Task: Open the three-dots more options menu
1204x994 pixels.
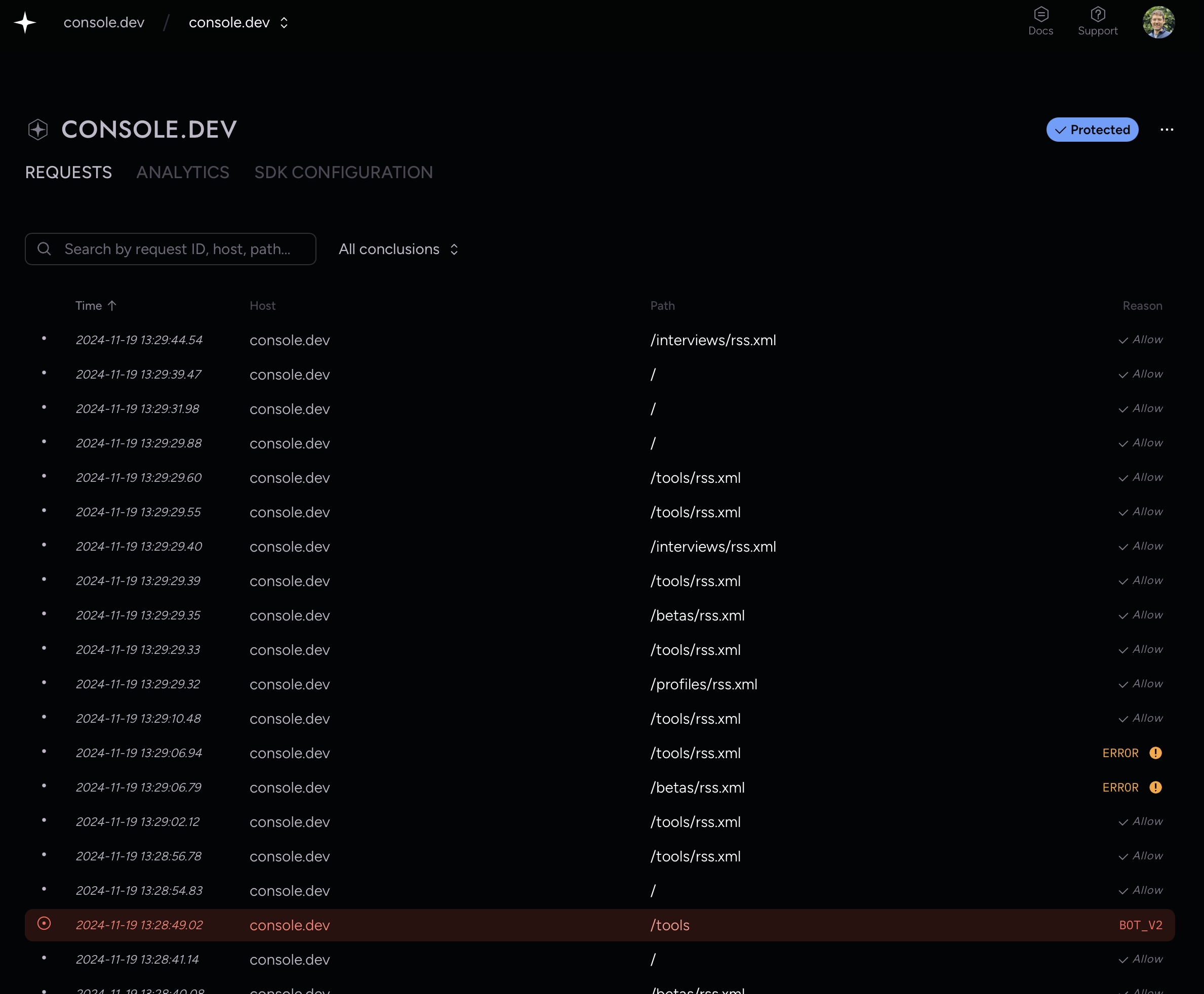Action: click(1167, 130)
